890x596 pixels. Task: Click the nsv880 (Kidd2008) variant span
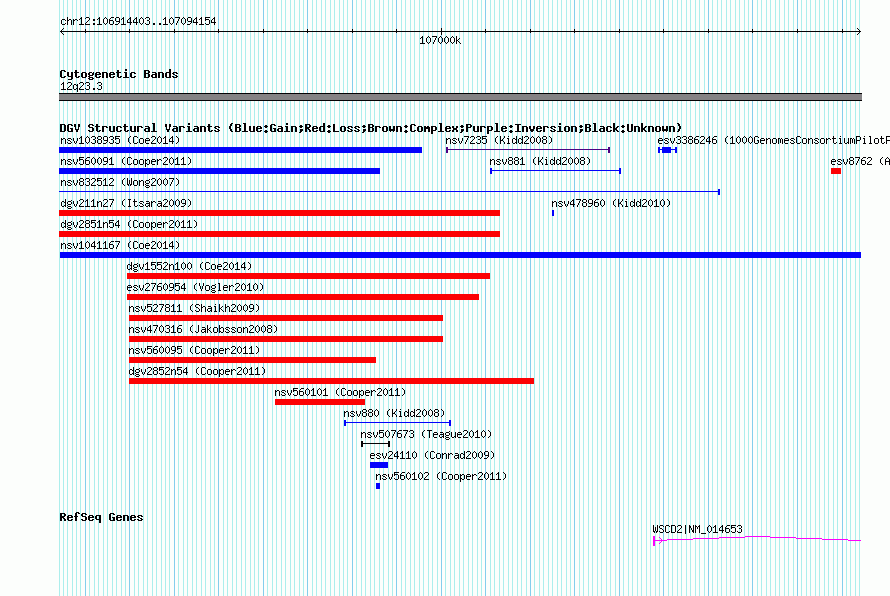tap(397, 423)
